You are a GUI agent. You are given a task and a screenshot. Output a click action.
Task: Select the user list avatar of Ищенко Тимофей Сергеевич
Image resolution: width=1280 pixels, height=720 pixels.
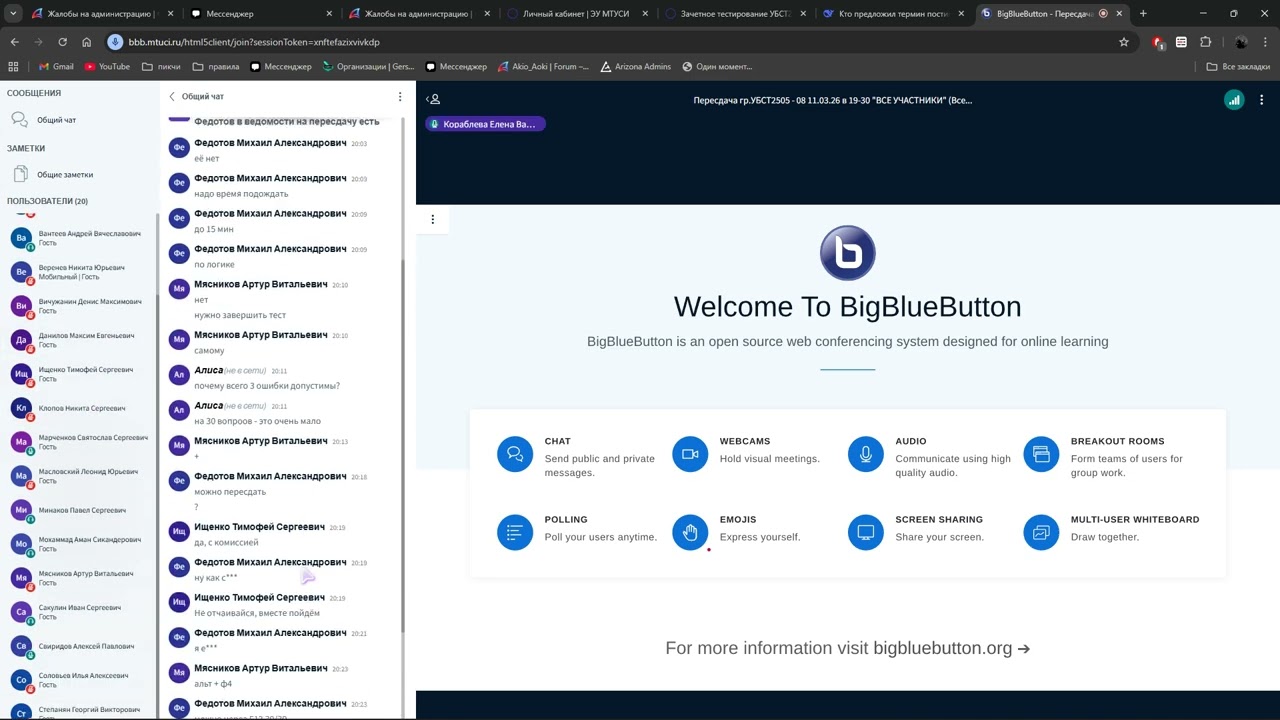click(x=21, y=374)
